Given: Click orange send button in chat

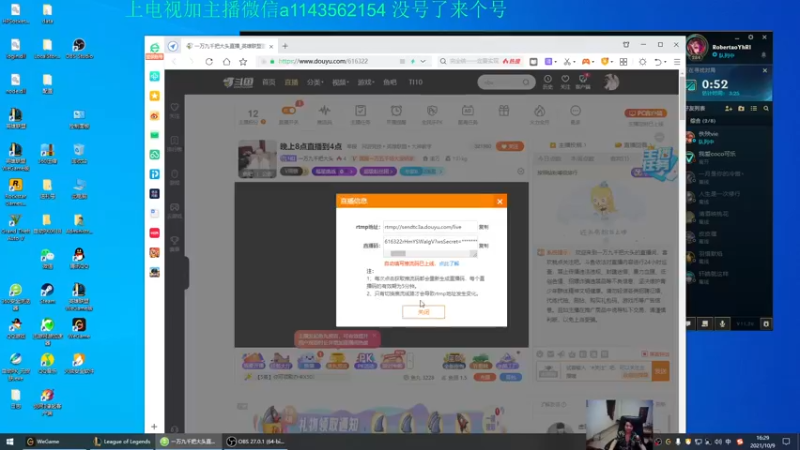Looking at the screenshot, I should tap(660, 371).
